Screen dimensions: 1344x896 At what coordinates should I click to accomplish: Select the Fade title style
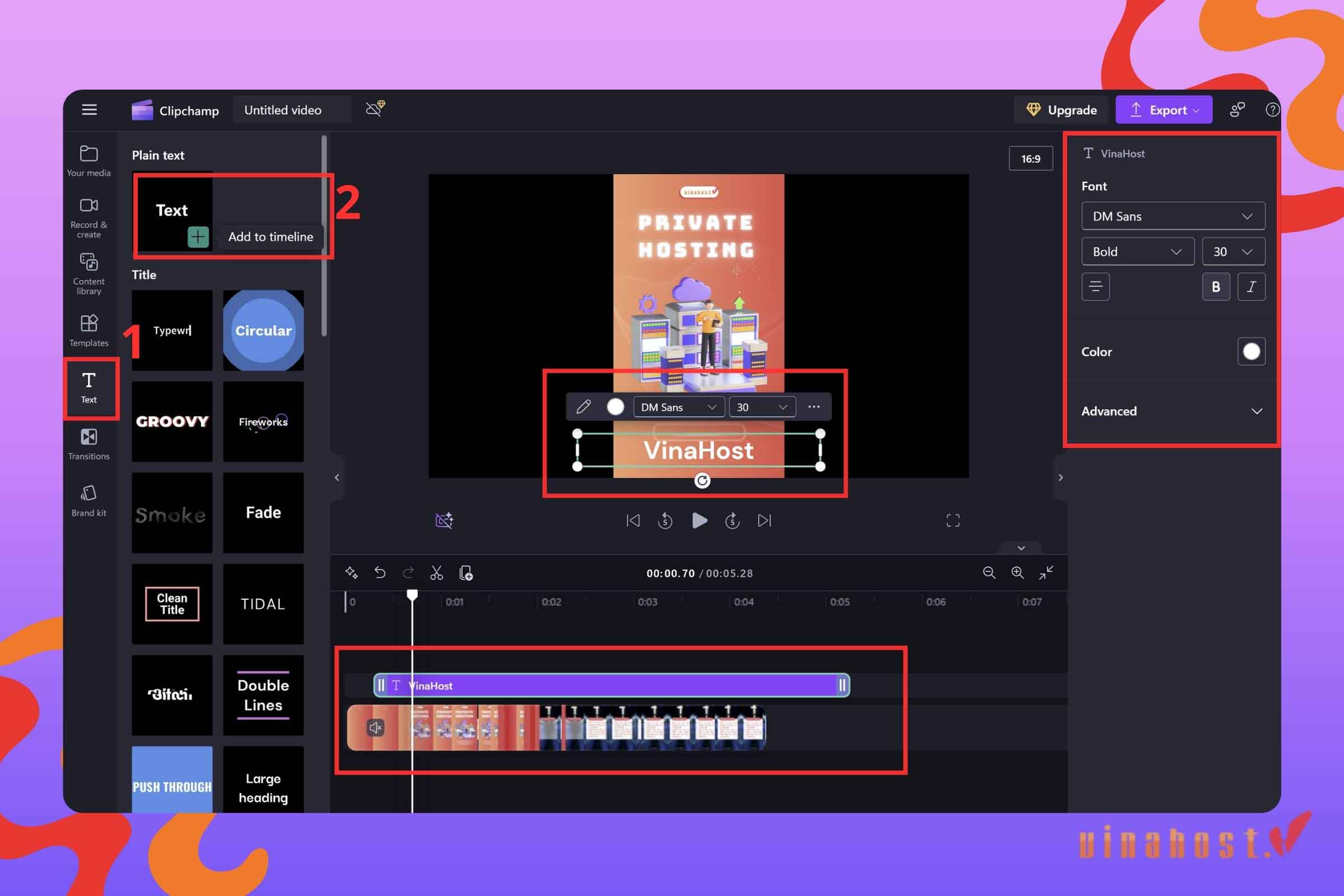[x=263, y=512]
